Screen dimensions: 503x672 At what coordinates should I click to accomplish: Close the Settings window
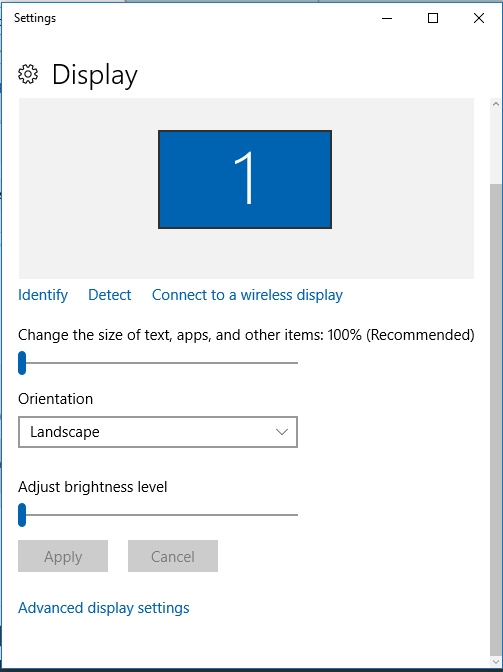pyautogui.click(x=479, y=18)
